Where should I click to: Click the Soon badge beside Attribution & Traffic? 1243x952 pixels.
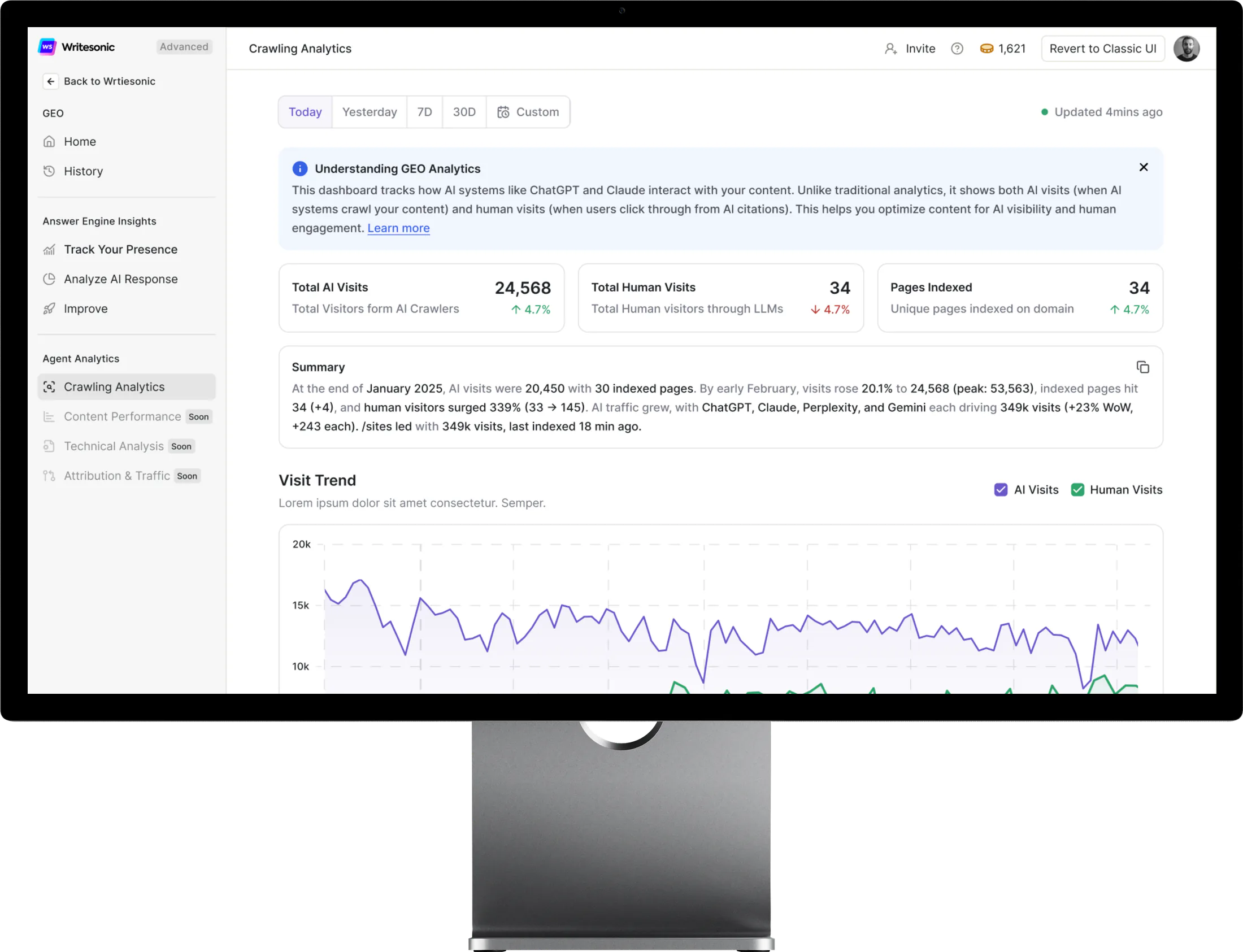coord(187,476)
